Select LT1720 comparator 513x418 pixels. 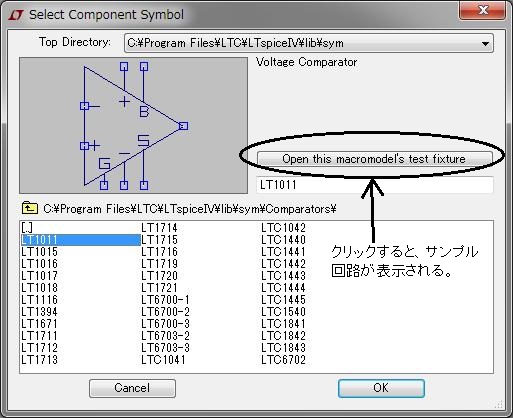159,276
